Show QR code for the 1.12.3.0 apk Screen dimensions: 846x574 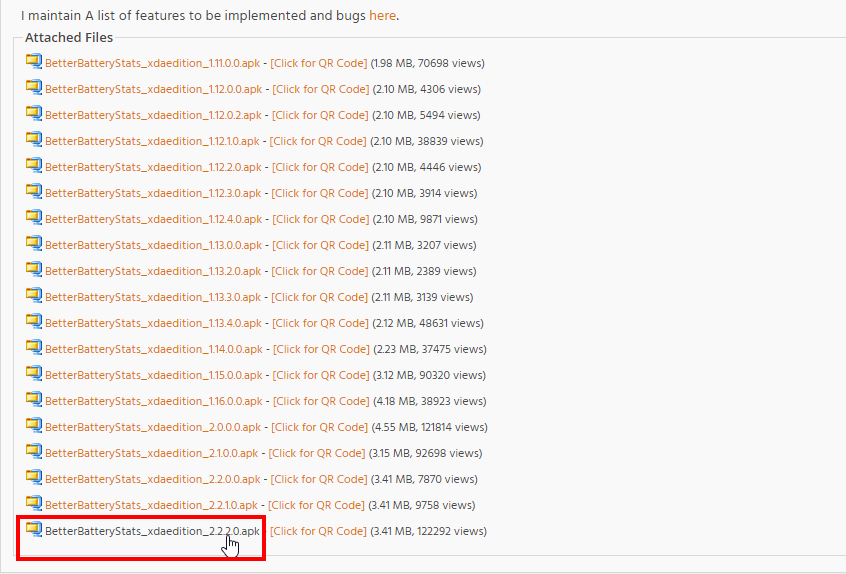tap(319, 193)
